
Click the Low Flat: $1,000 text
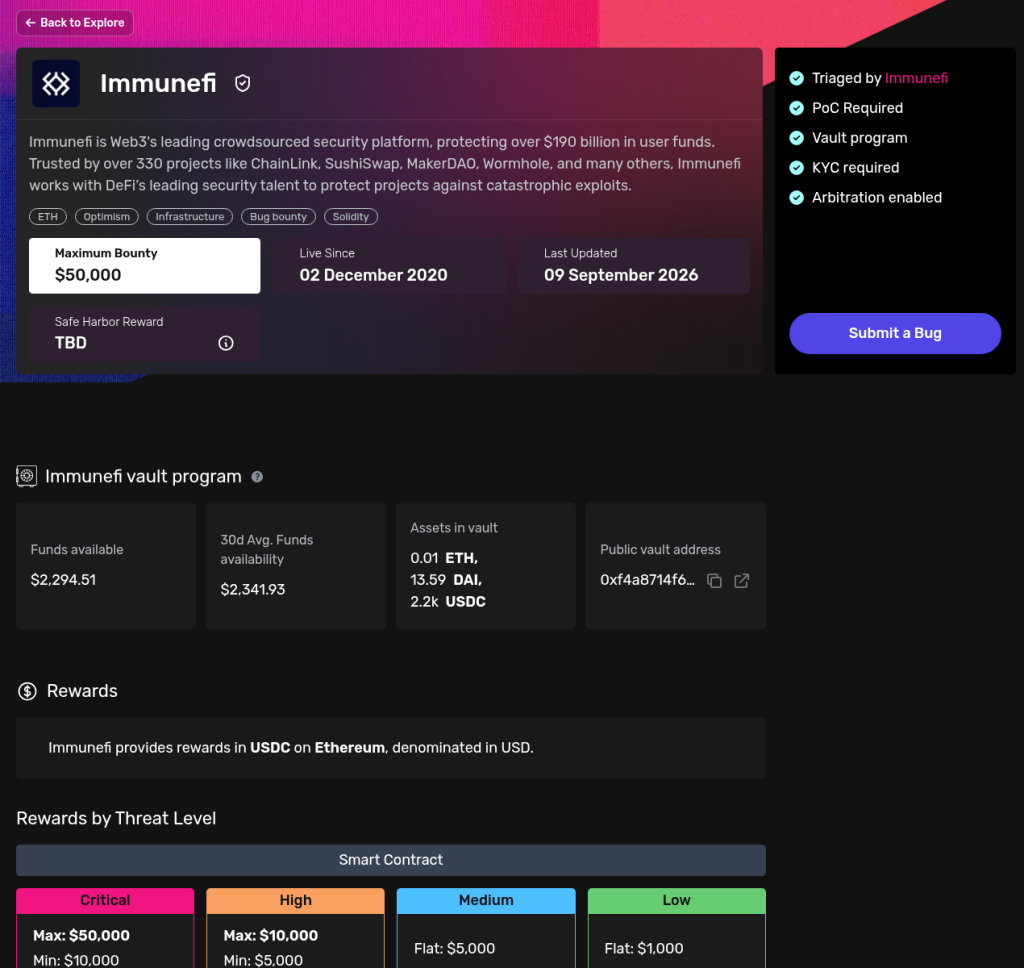coord(644,948)
